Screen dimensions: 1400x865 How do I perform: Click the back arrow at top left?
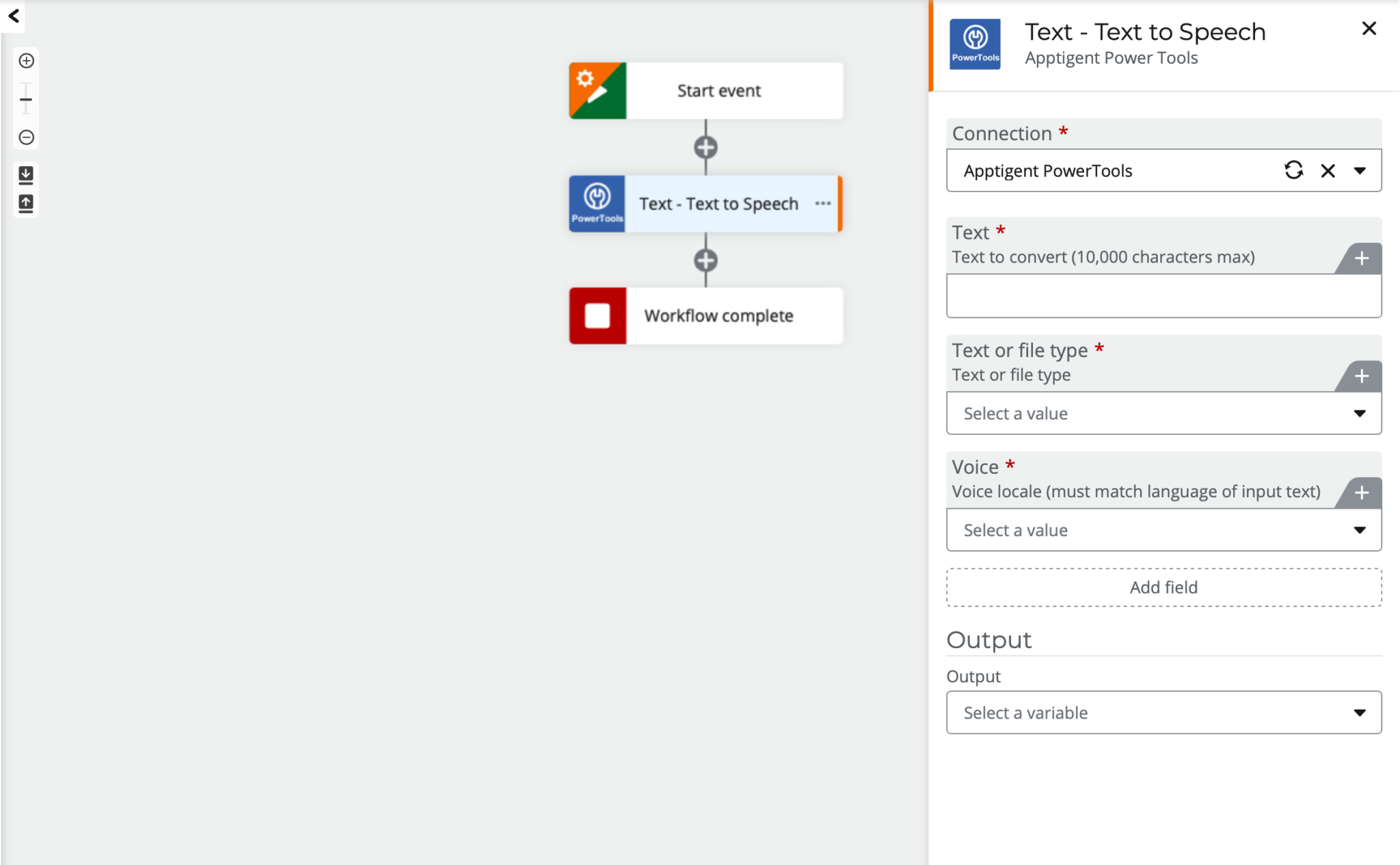[x=13, y=16]
